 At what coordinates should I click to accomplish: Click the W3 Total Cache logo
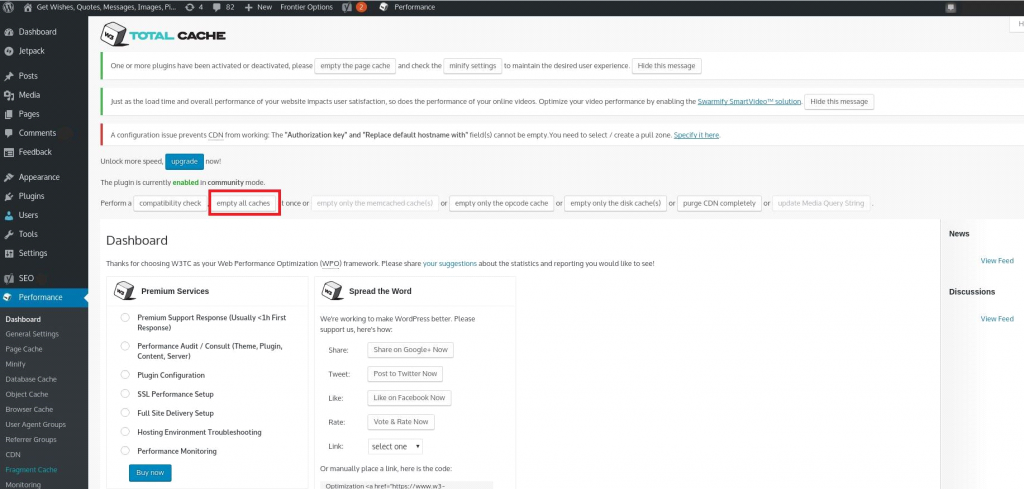click(163, 35)
